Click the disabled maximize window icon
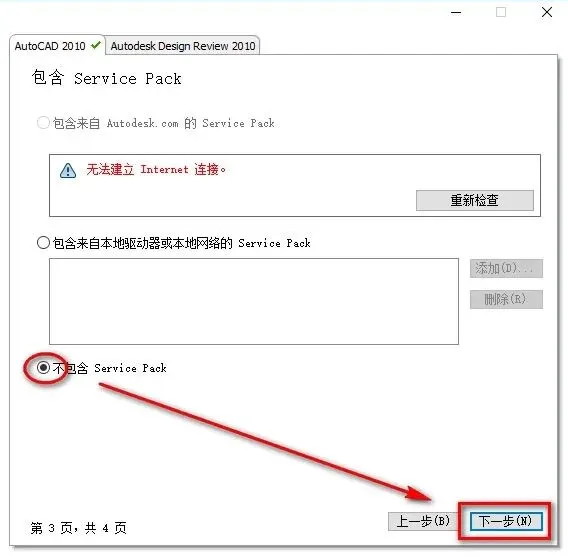This screenshot has width=568, height=557. pos(501,12)
